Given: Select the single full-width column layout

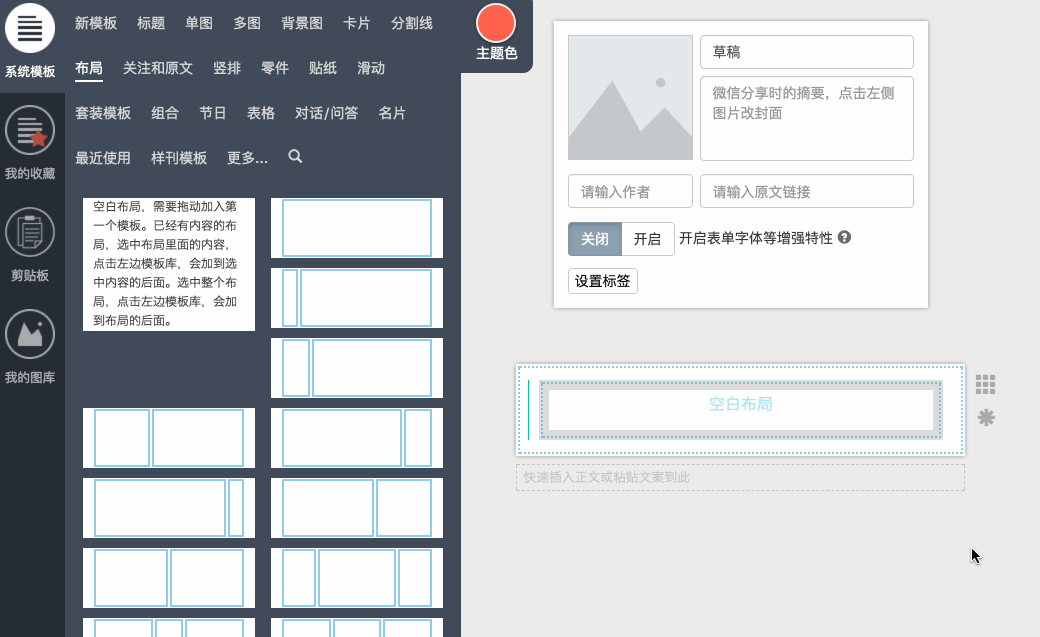Looking at the screenshot, I should click(357, 228).
